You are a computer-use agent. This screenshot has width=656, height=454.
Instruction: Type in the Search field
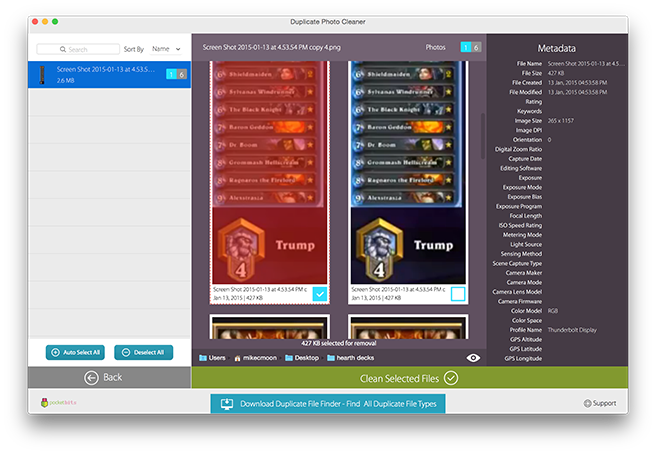coord(78,49)
